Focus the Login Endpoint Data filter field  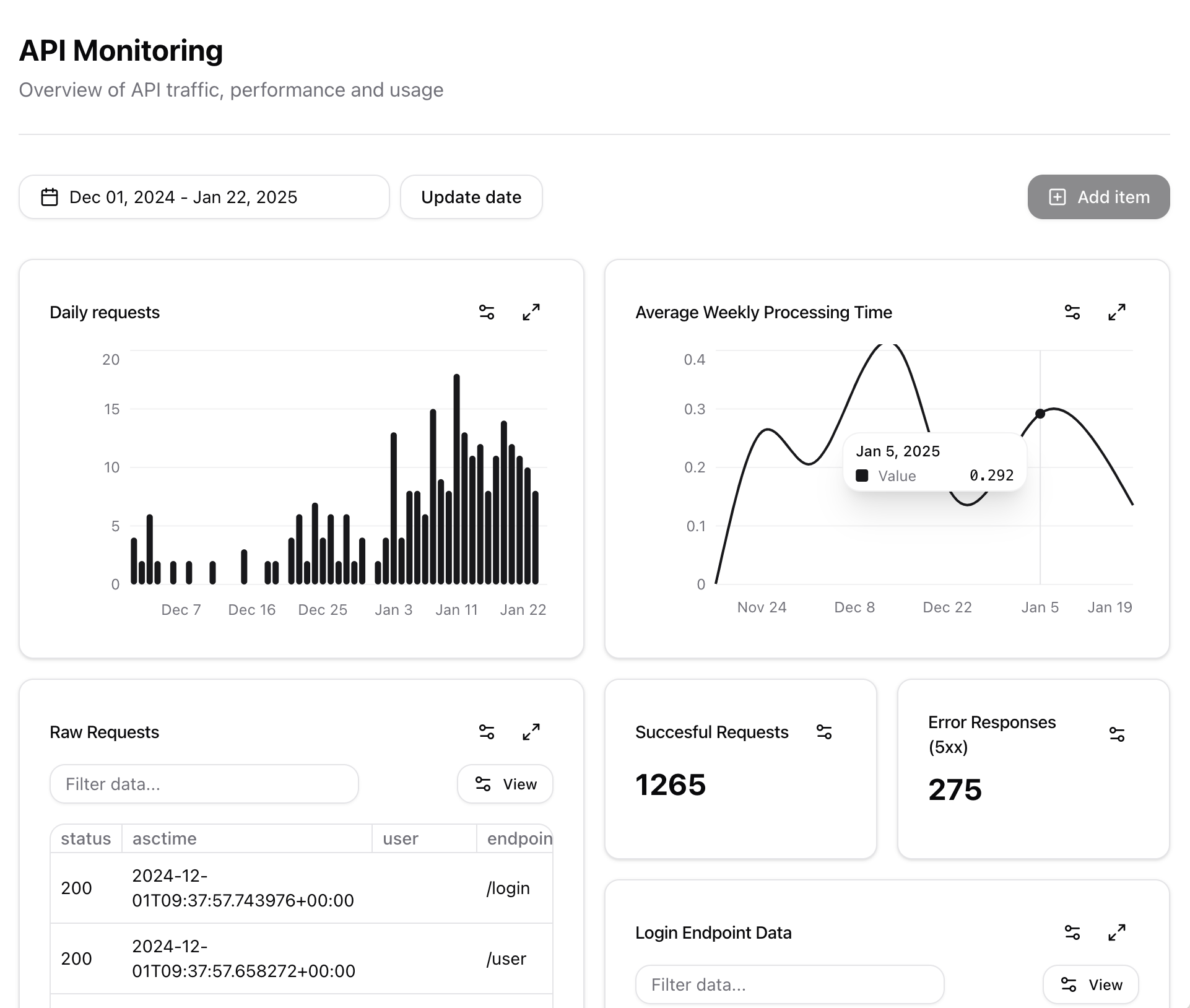pos(790,984)
